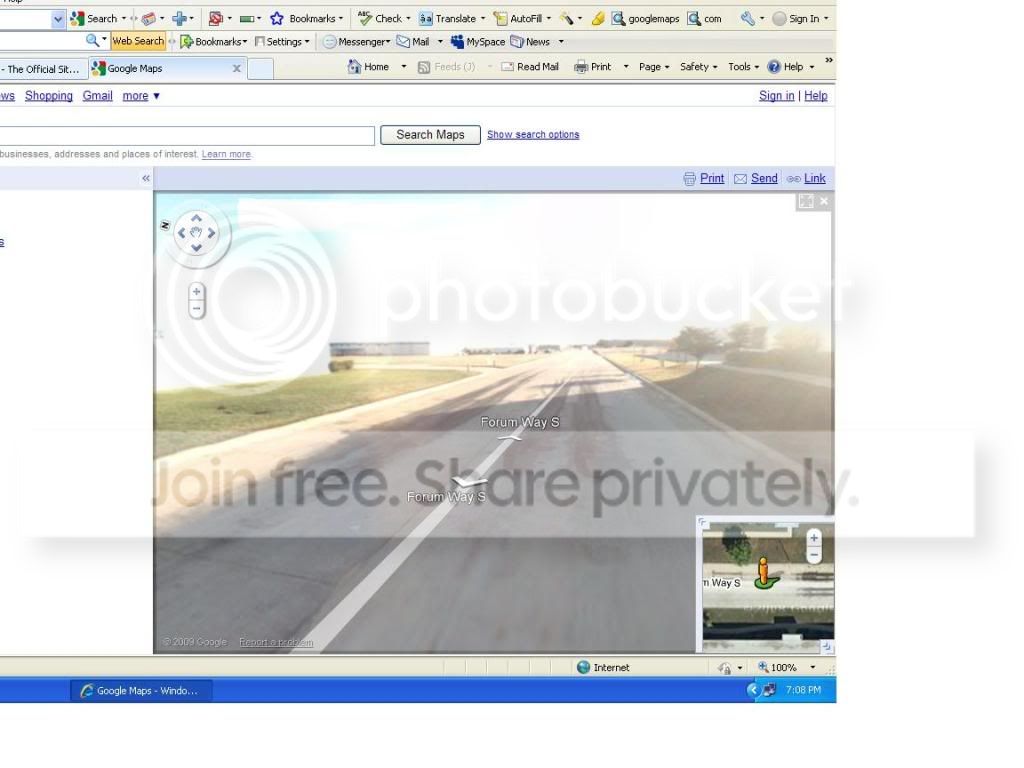Run the ABC spell Check tool
Viewport: 1024px width, 768px height.
(381, 18)
